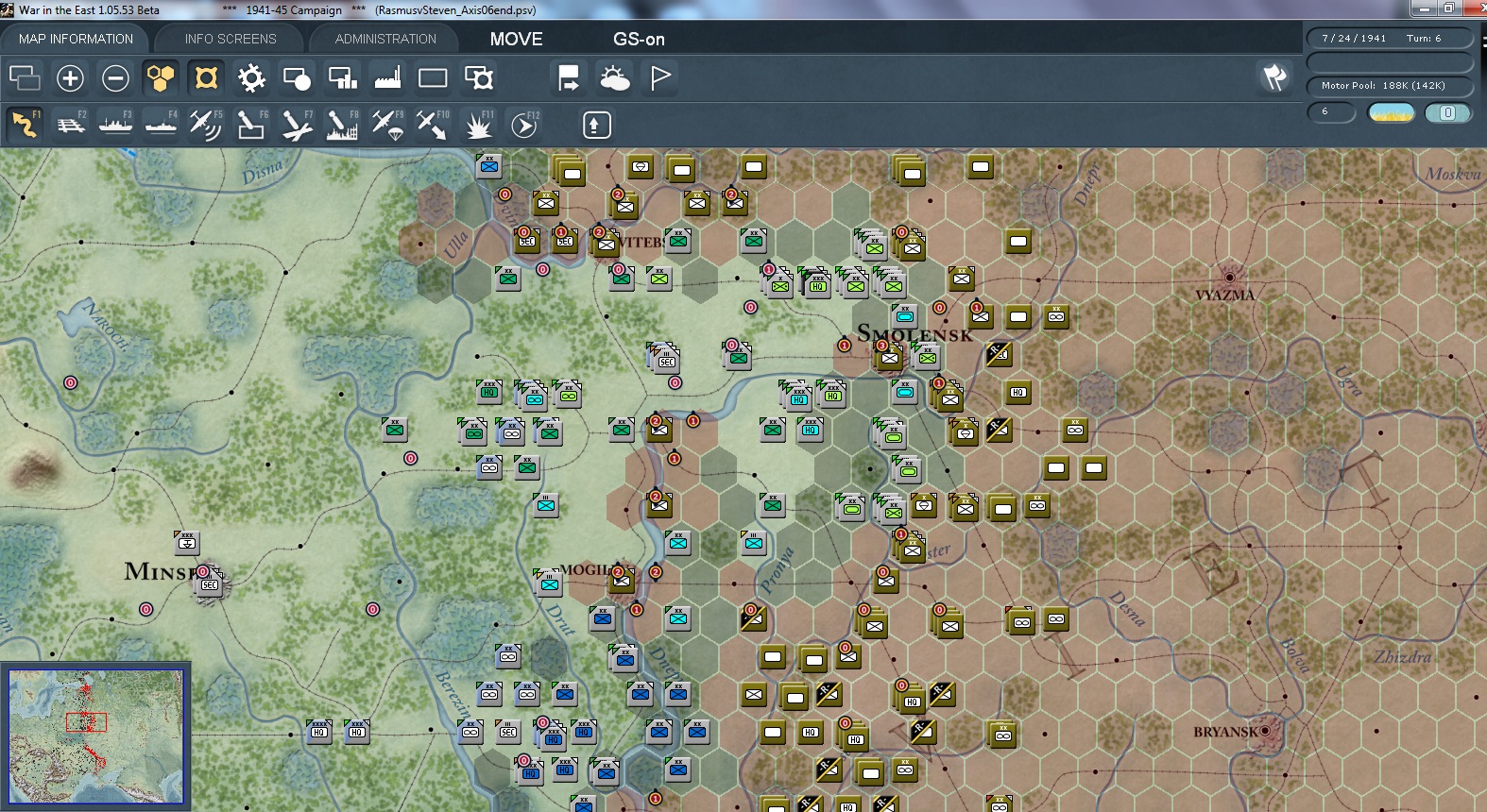Click the pale pill showing 0
This screenshot has width=1487, height=812.
1447,112
